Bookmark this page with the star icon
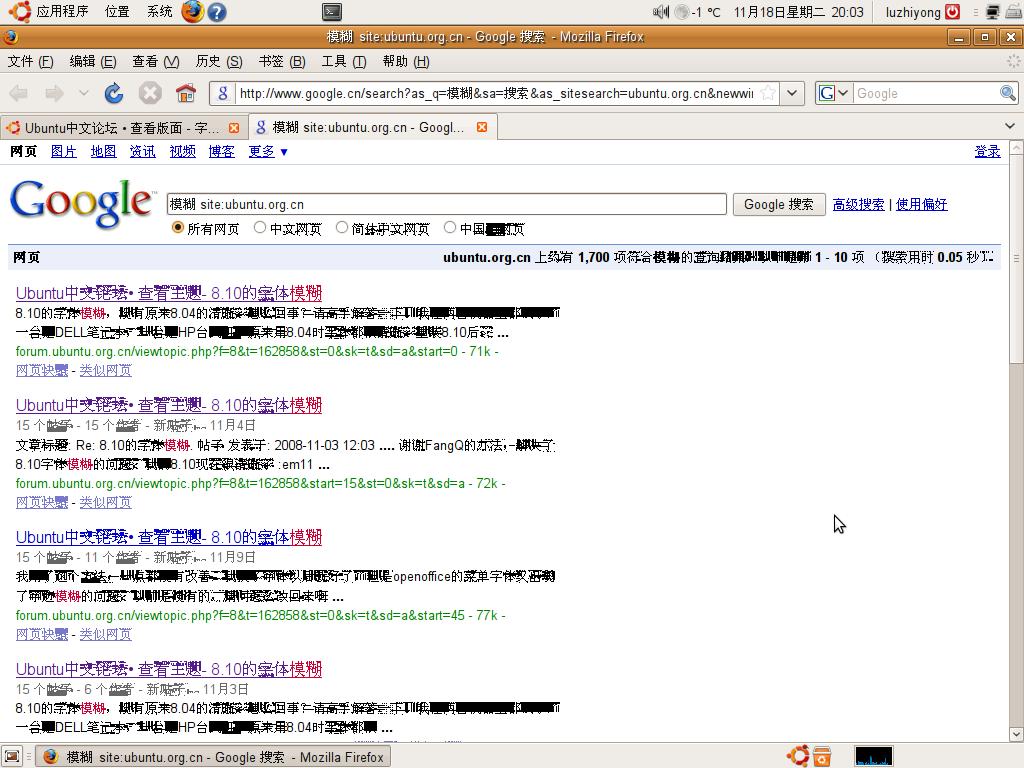The width and height of the screenshot is (1024, 768). 768,93
